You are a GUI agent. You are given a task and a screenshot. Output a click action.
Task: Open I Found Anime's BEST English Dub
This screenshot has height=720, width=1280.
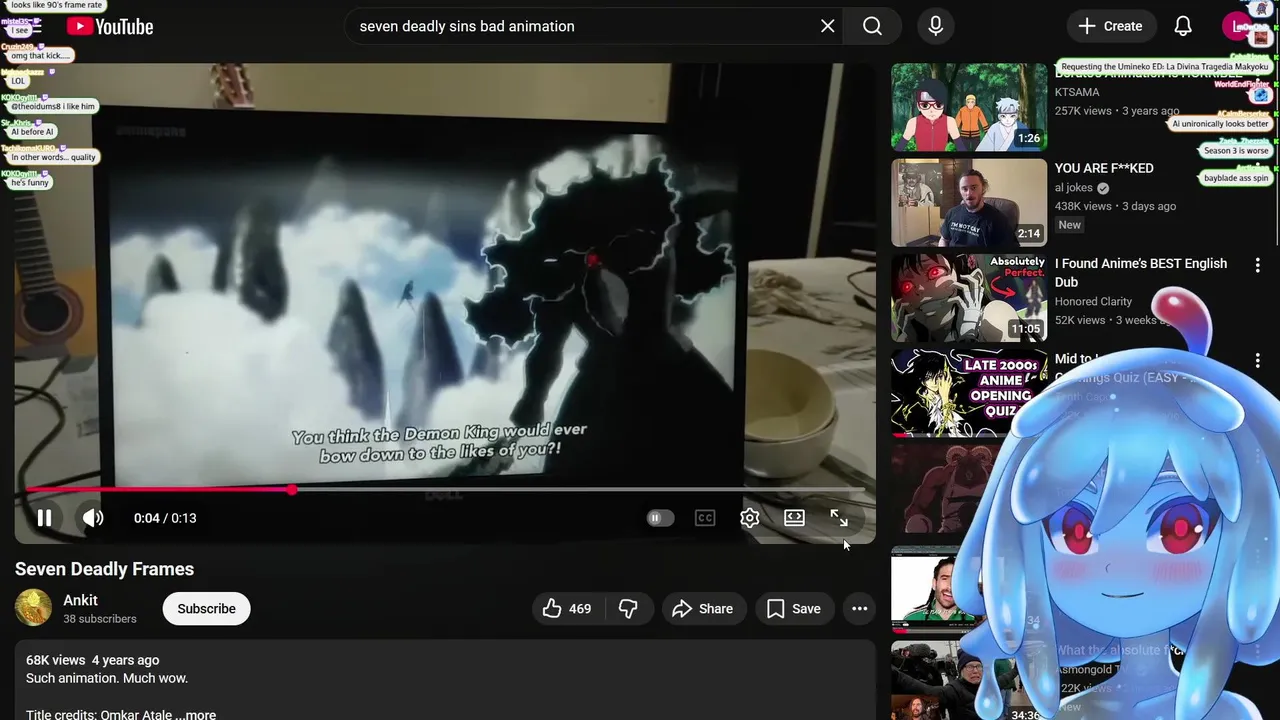click(1141, 272)
